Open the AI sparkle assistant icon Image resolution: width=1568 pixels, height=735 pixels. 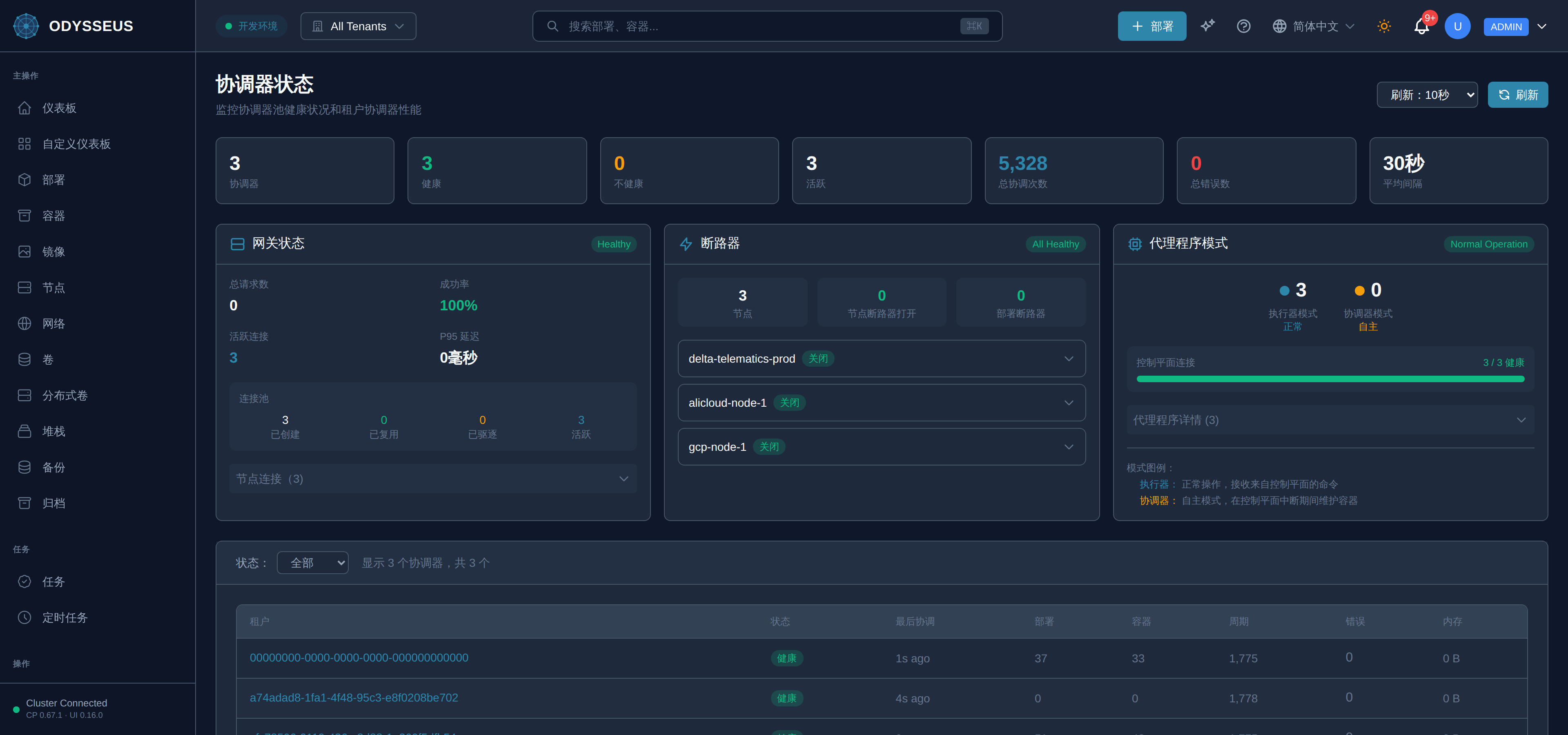[x=1207, y=26]
